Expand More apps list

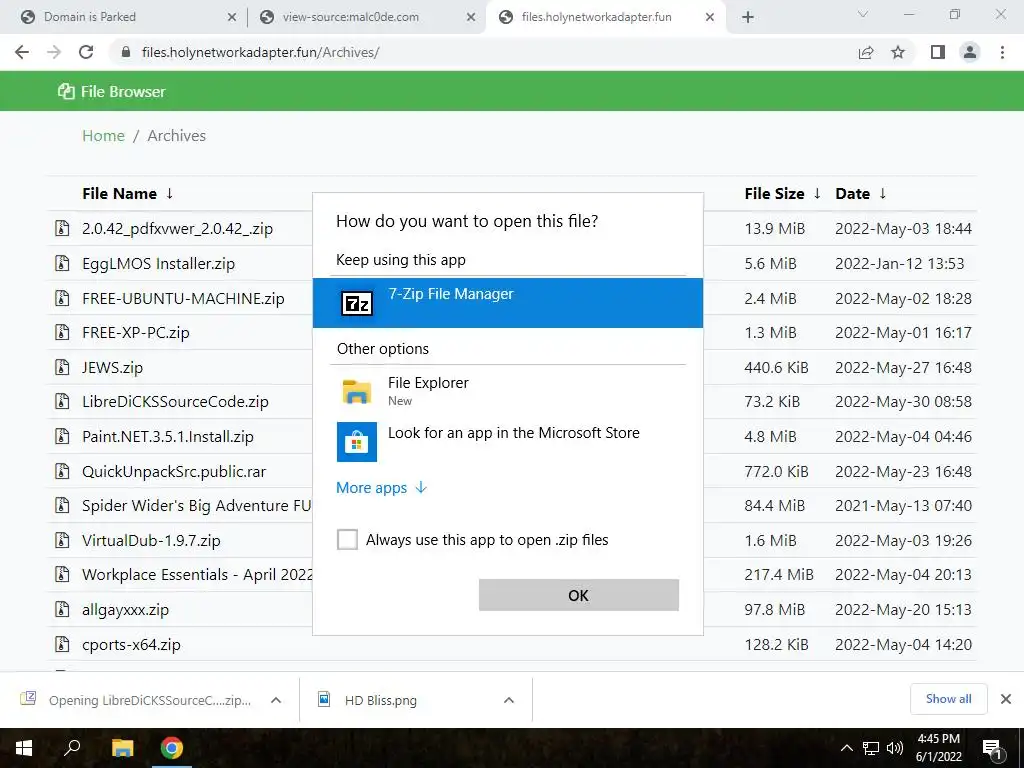tap(381, 488)
